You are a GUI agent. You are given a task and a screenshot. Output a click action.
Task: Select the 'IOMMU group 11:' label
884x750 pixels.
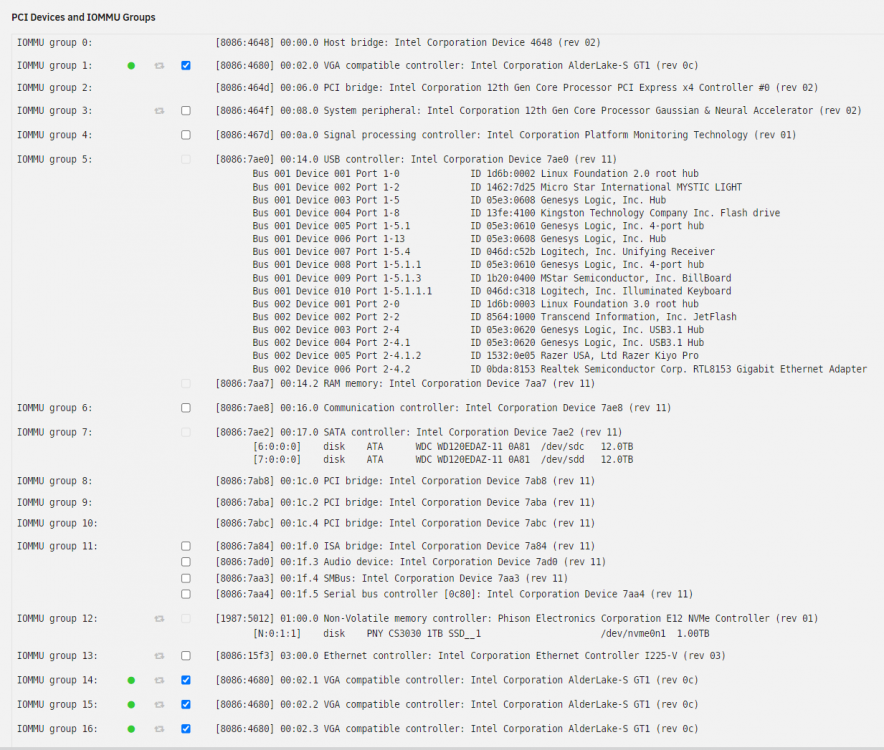click(57, 546)
